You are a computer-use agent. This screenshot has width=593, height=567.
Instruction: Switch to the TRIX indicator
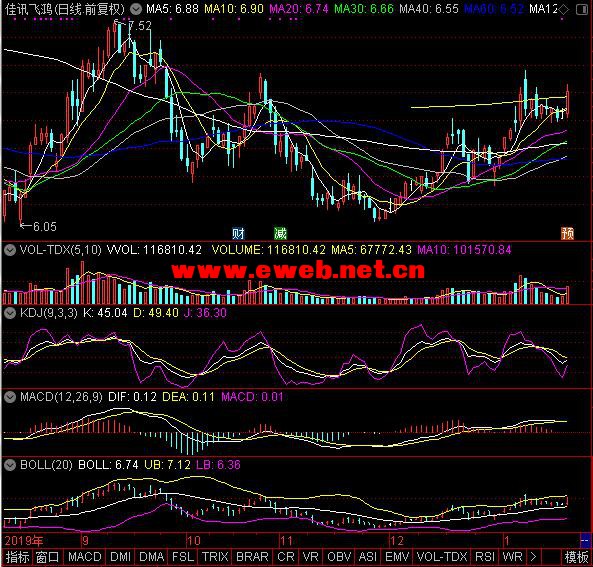215,557
